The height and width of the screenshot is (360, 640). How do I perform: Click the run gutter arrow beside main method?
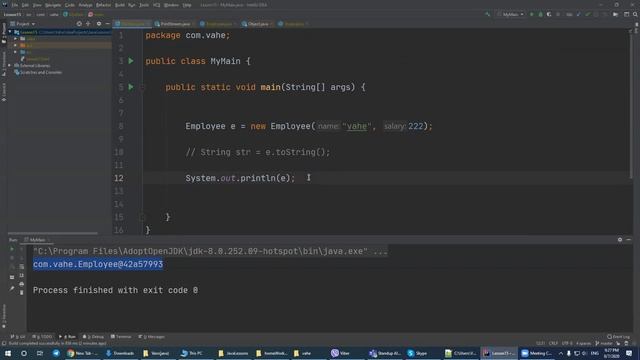pyautogui.click(x=131, y=87)
